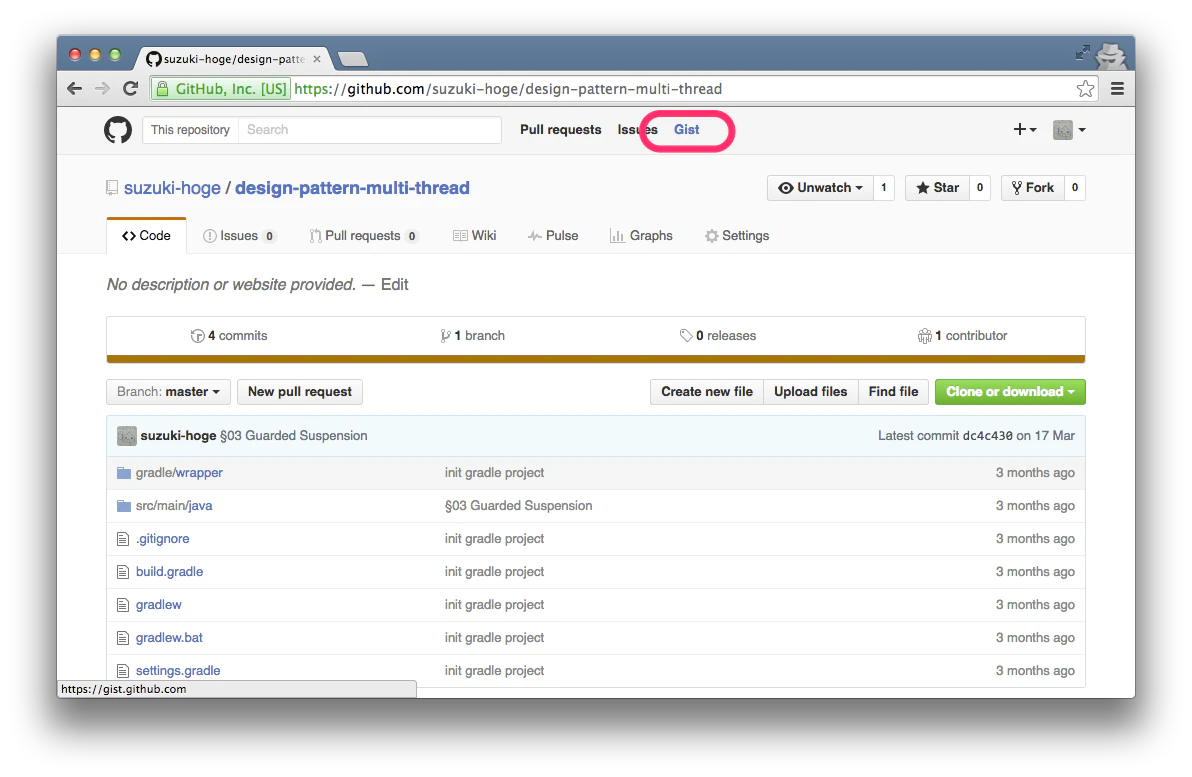Open the build.gradle file
This screenshot has width=1192, height=777.
(x=170, y=572)
